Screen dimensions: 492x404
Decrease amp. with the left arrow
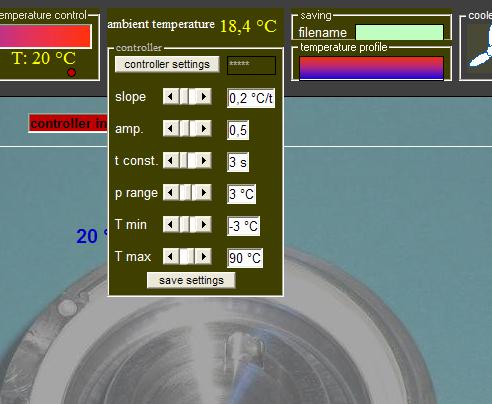[171, 129]
